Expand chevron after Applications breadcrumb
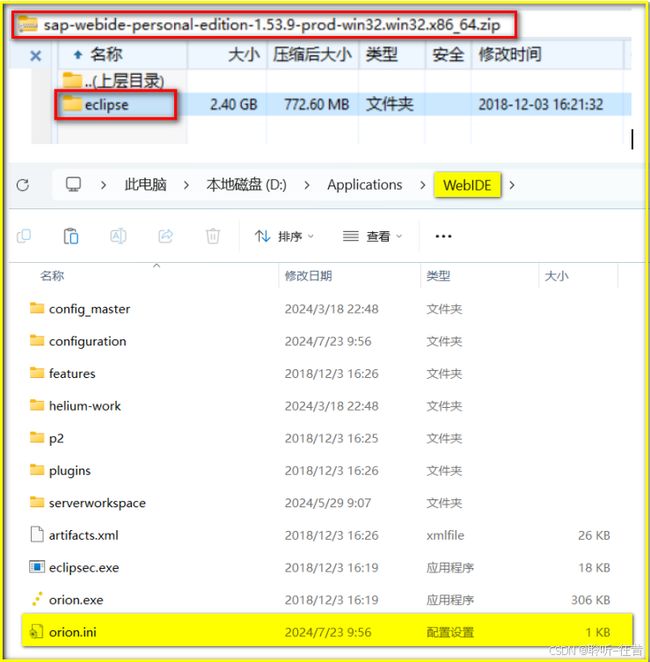 422,185
